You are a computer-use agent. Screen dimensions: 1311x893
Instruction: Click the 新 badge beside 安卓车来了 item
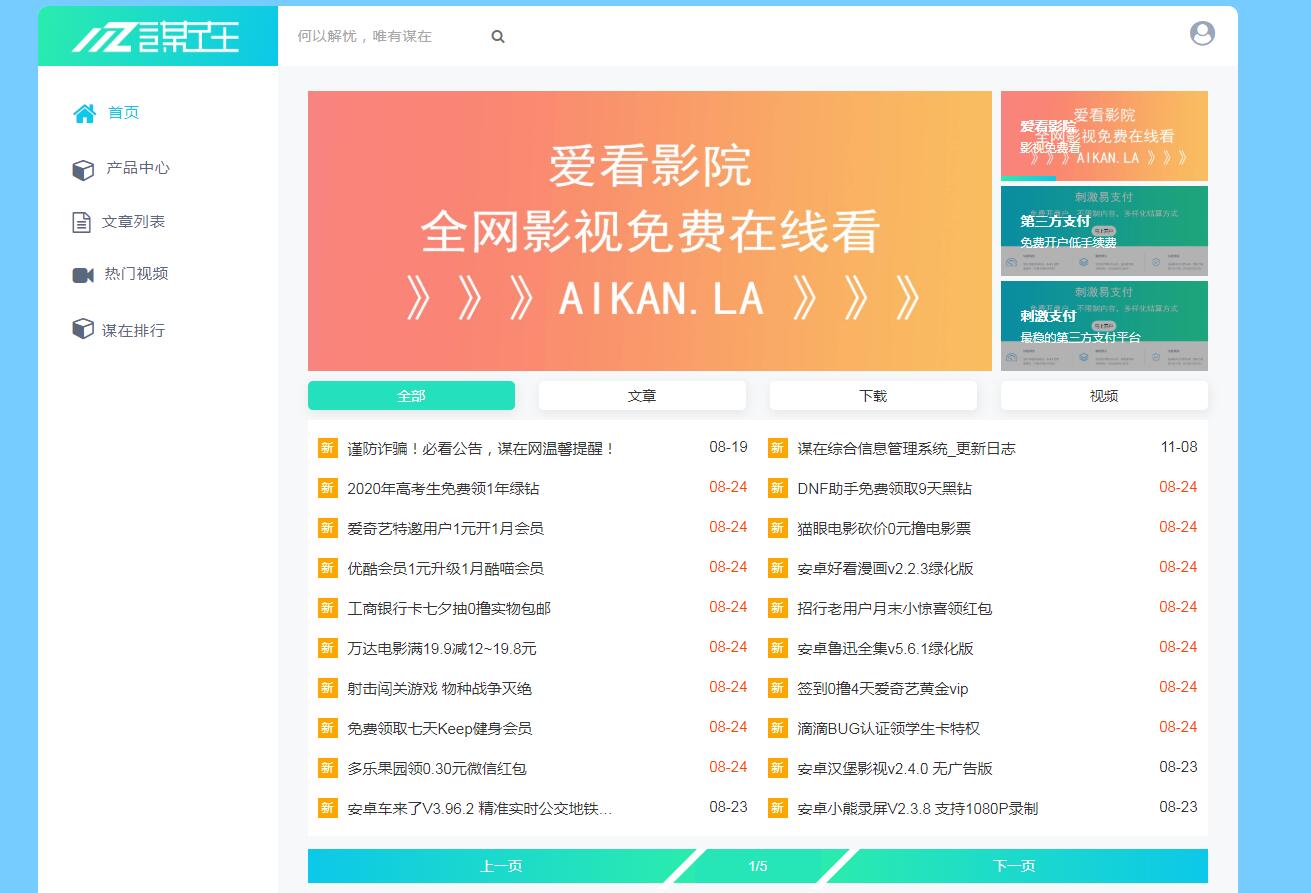(x=328, y=808)
